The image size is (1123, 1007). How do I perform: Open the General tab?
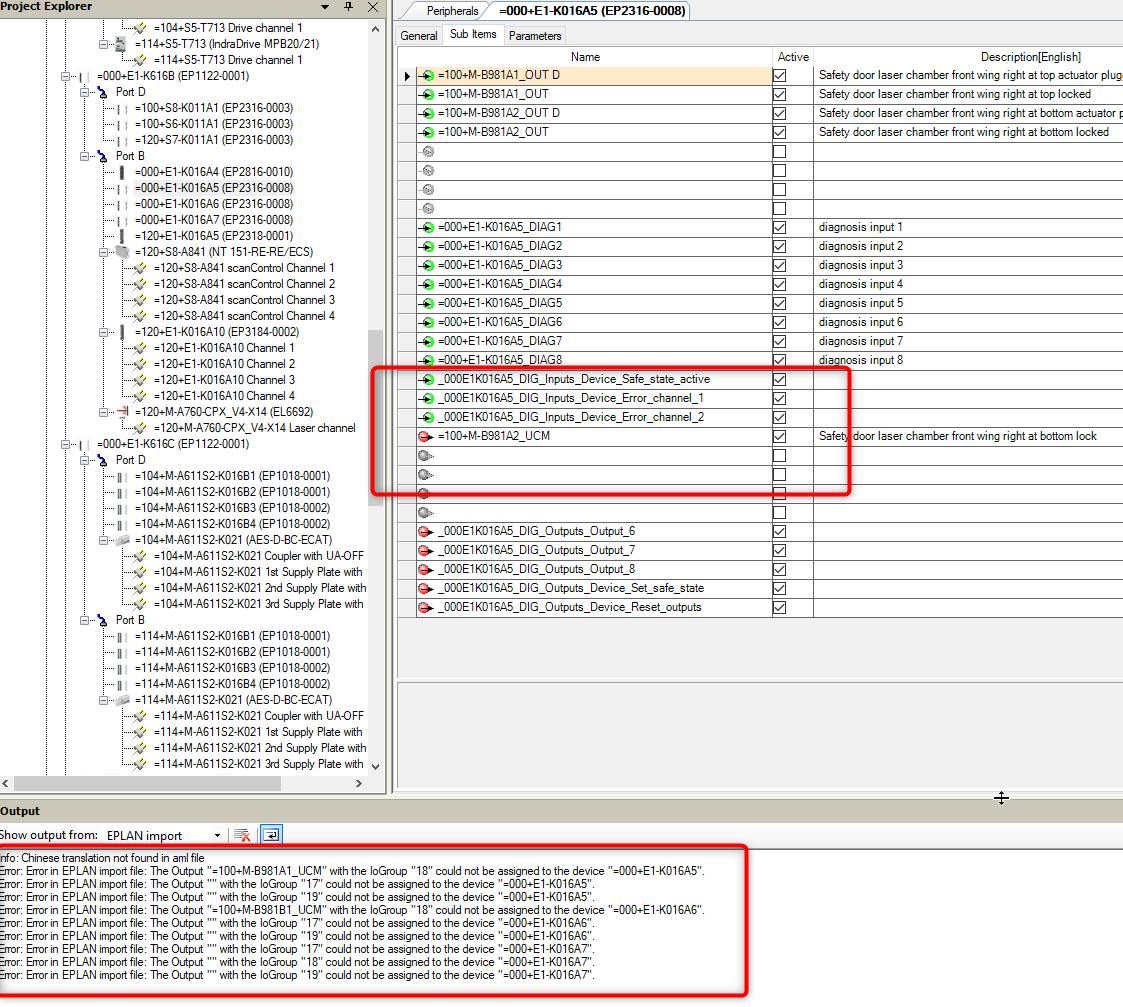[419, 36]
